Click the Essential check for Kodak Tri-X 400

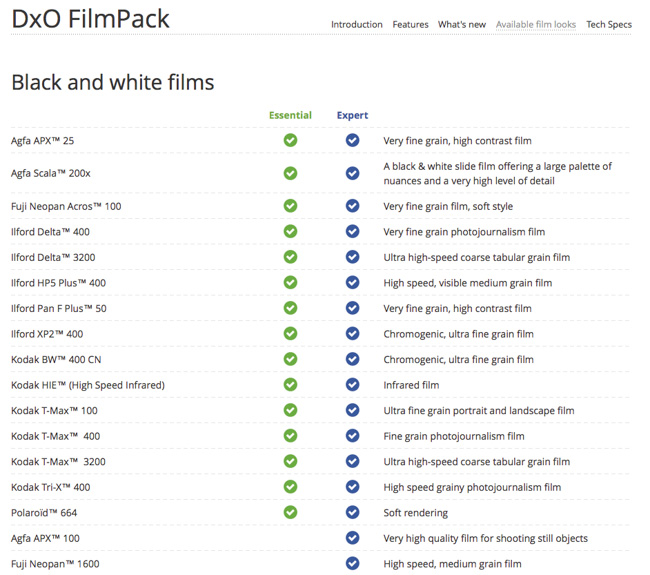[290, 487]
